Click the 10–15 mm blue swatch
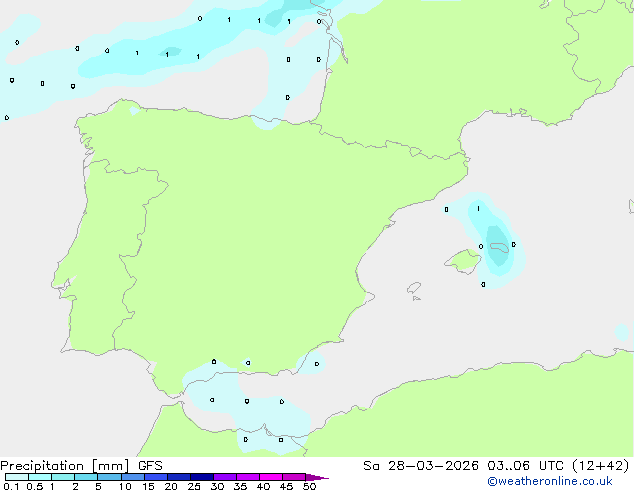Image resolution: width=634 pixels, height=490 pixels. pyautogui.click(x=132, y=477)
